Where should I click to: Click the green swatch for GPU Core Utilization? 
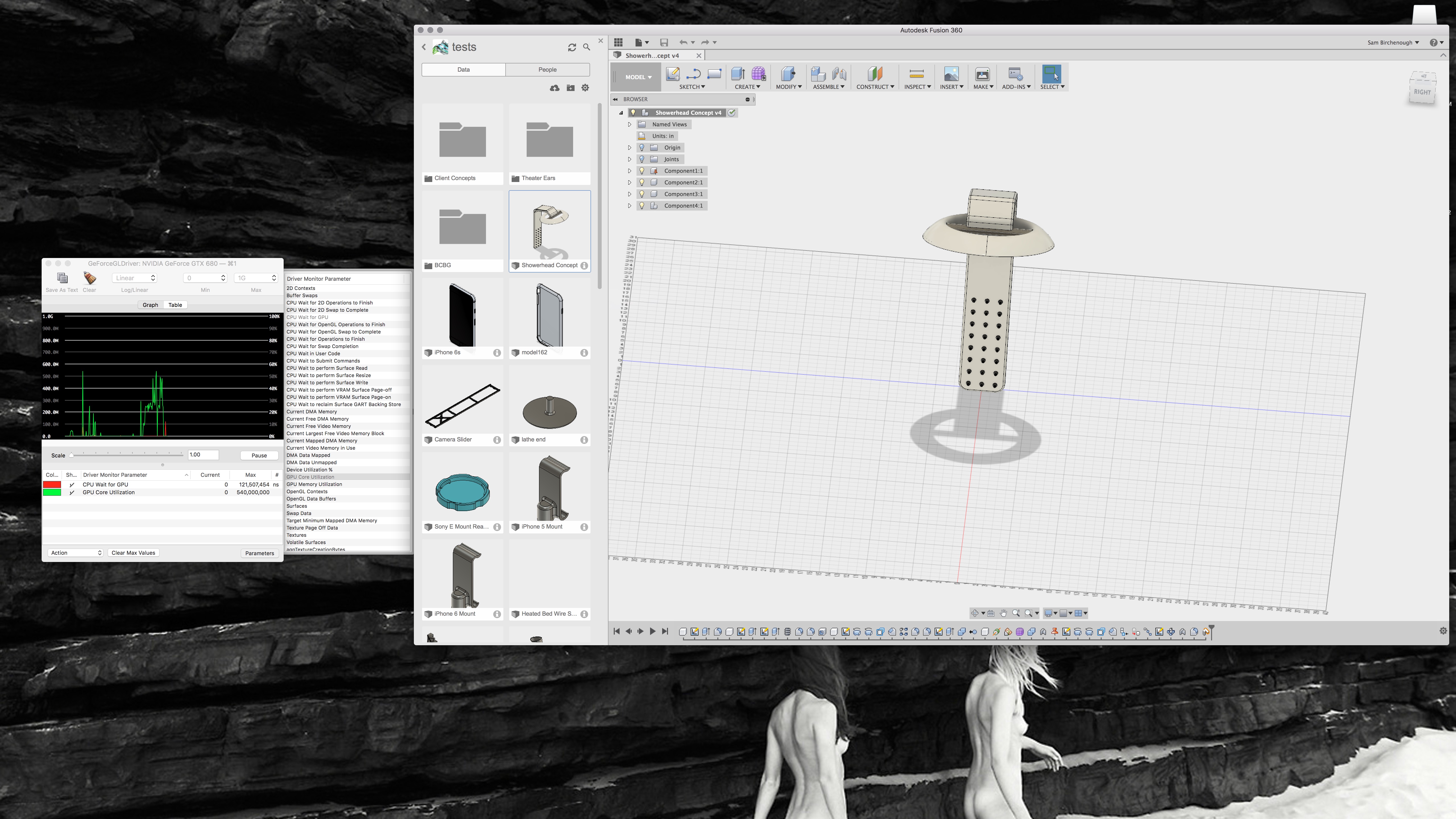click(52, 493)
